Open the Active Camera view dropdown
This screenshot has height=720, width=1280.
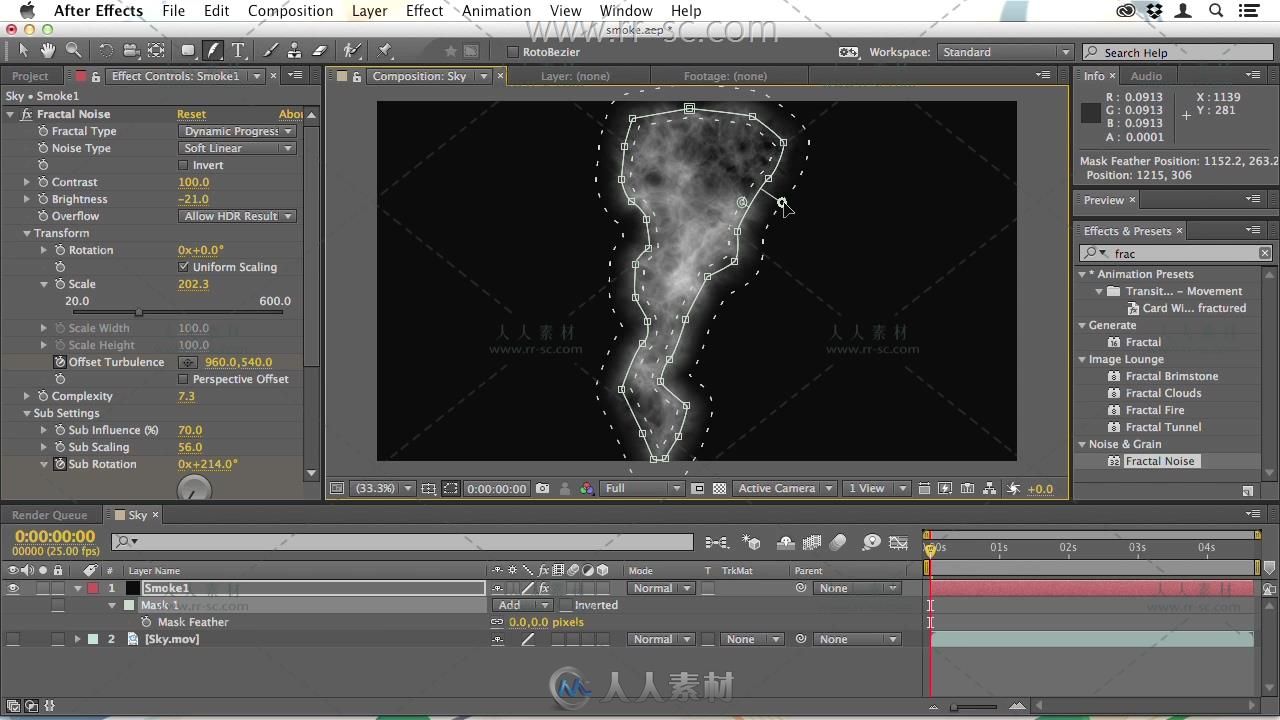784,488
